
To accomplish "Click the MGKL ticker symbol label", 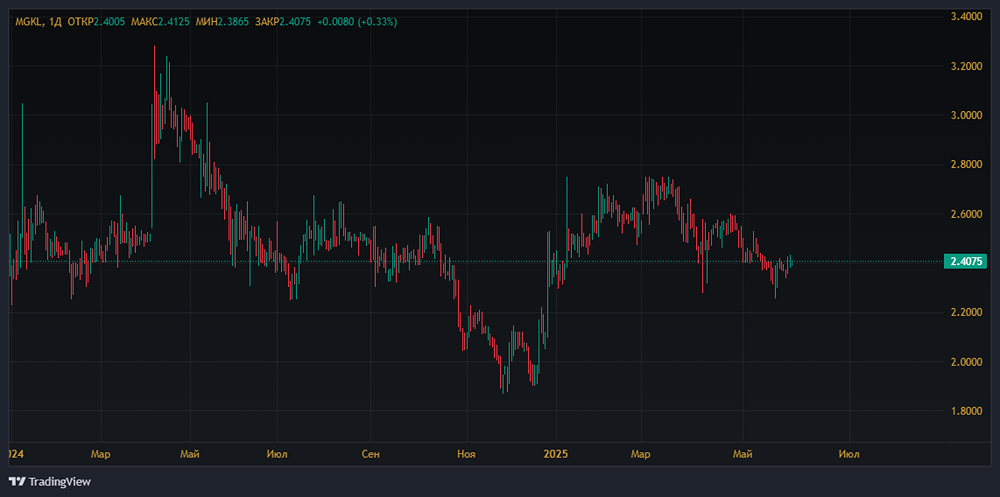I will pos(28,22).
